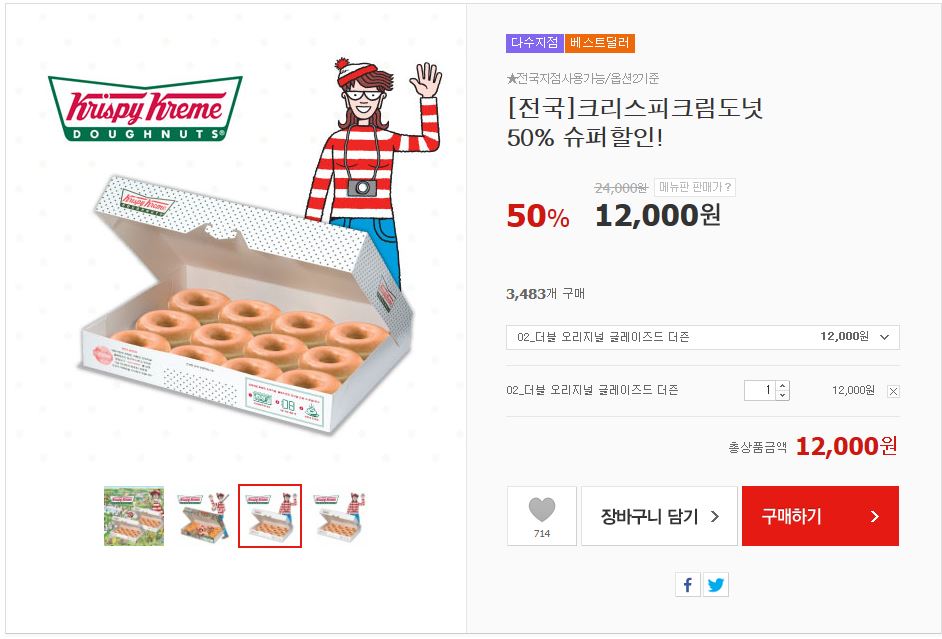Screen dimensions: 942x639
Task: Click the purple 다수지점 badge
Action: 535,43
